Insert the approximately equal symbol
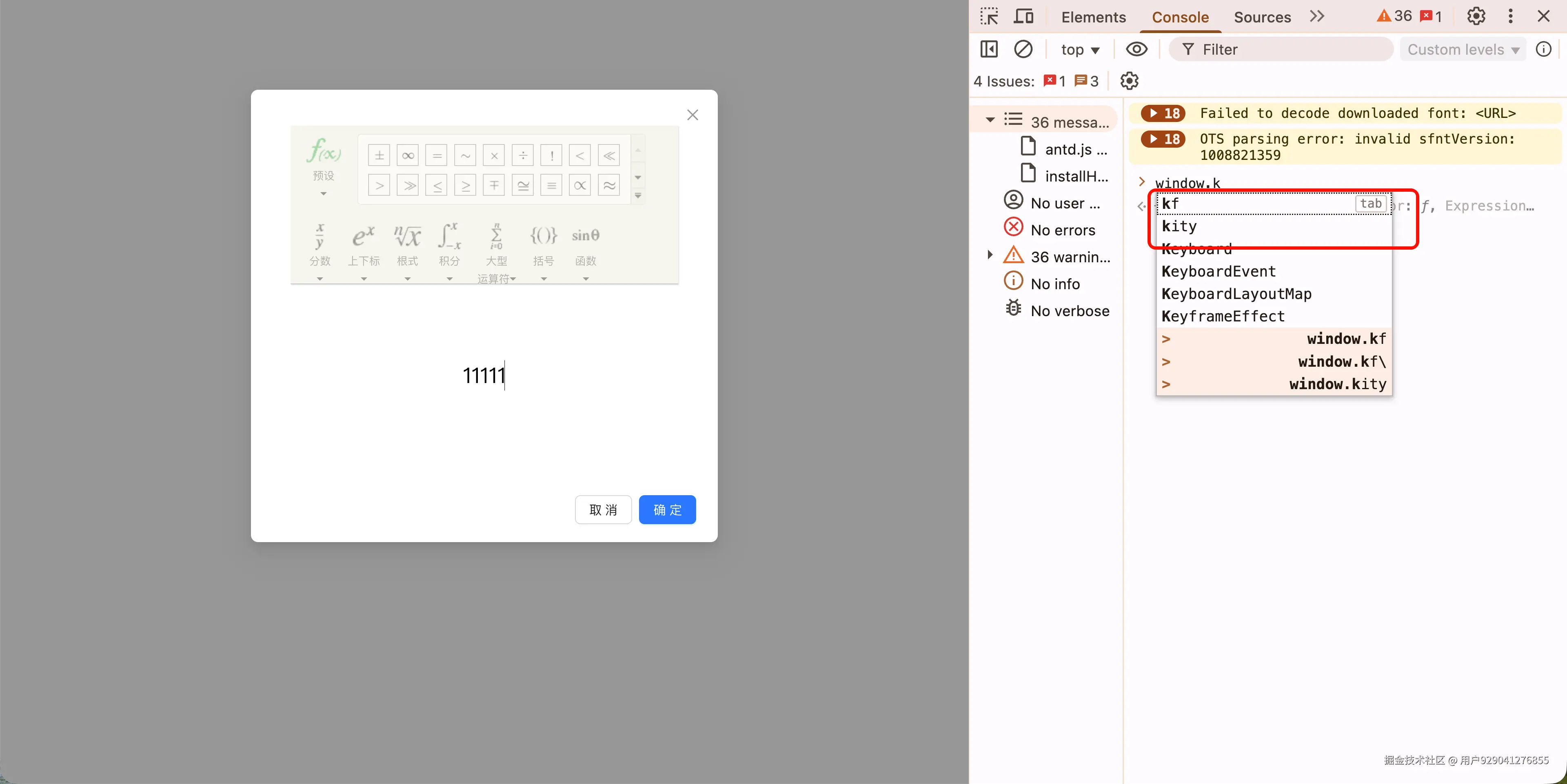 [608, 185]
